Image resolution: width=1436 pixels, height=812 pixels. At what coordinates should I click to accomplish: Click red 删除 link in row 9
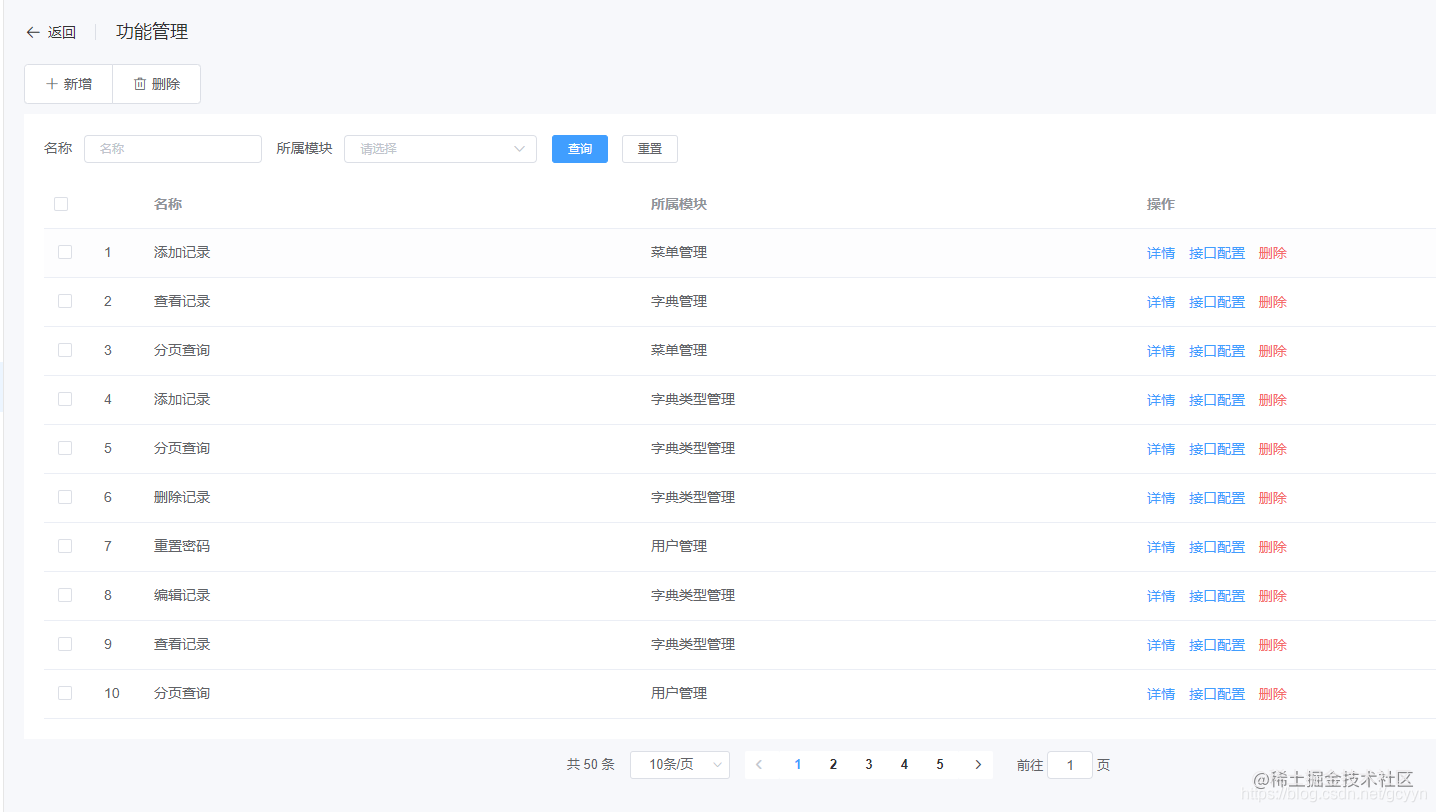(x=1273, y=645)
